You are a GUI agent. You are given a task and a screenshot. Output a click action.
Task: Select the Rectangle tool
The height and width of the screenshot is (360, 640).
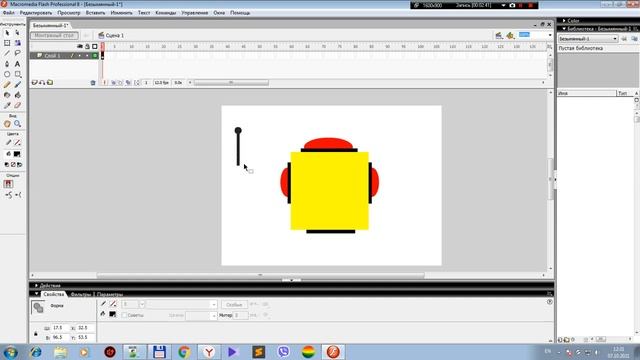pyautogui.click(x=18, y=74)
